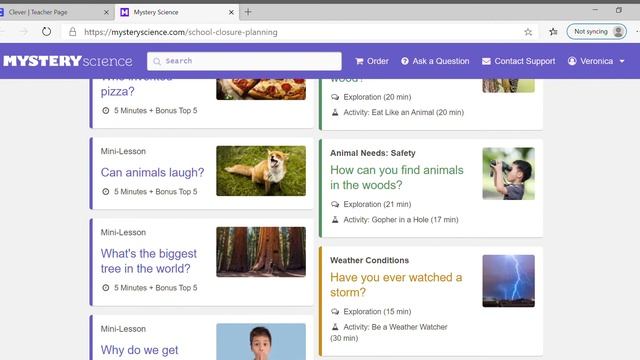Screen dimensions: 640x360
Task: Click clock icon under biggest tree lesson
Action: (106, 288)
